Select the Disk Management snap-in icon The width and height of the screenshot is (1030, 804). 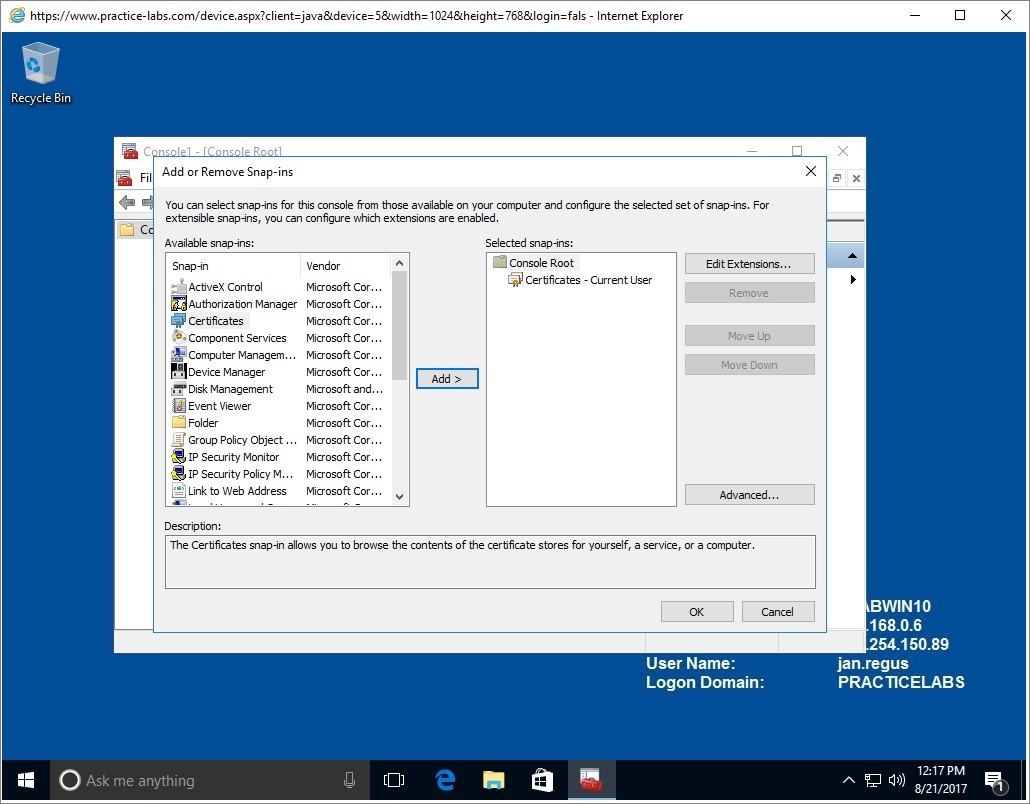[178, 389]
